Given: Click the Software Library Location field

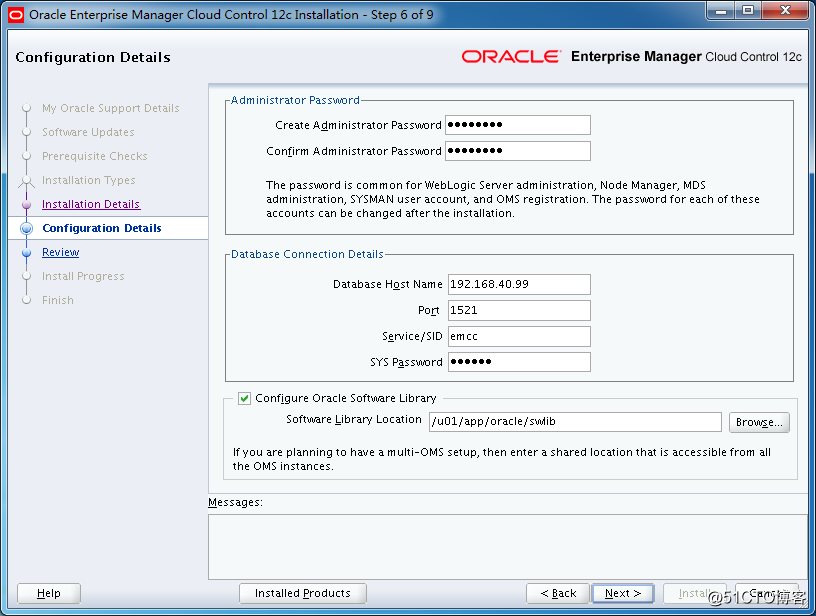Looking at the screenshot, I should click(574, 422).
